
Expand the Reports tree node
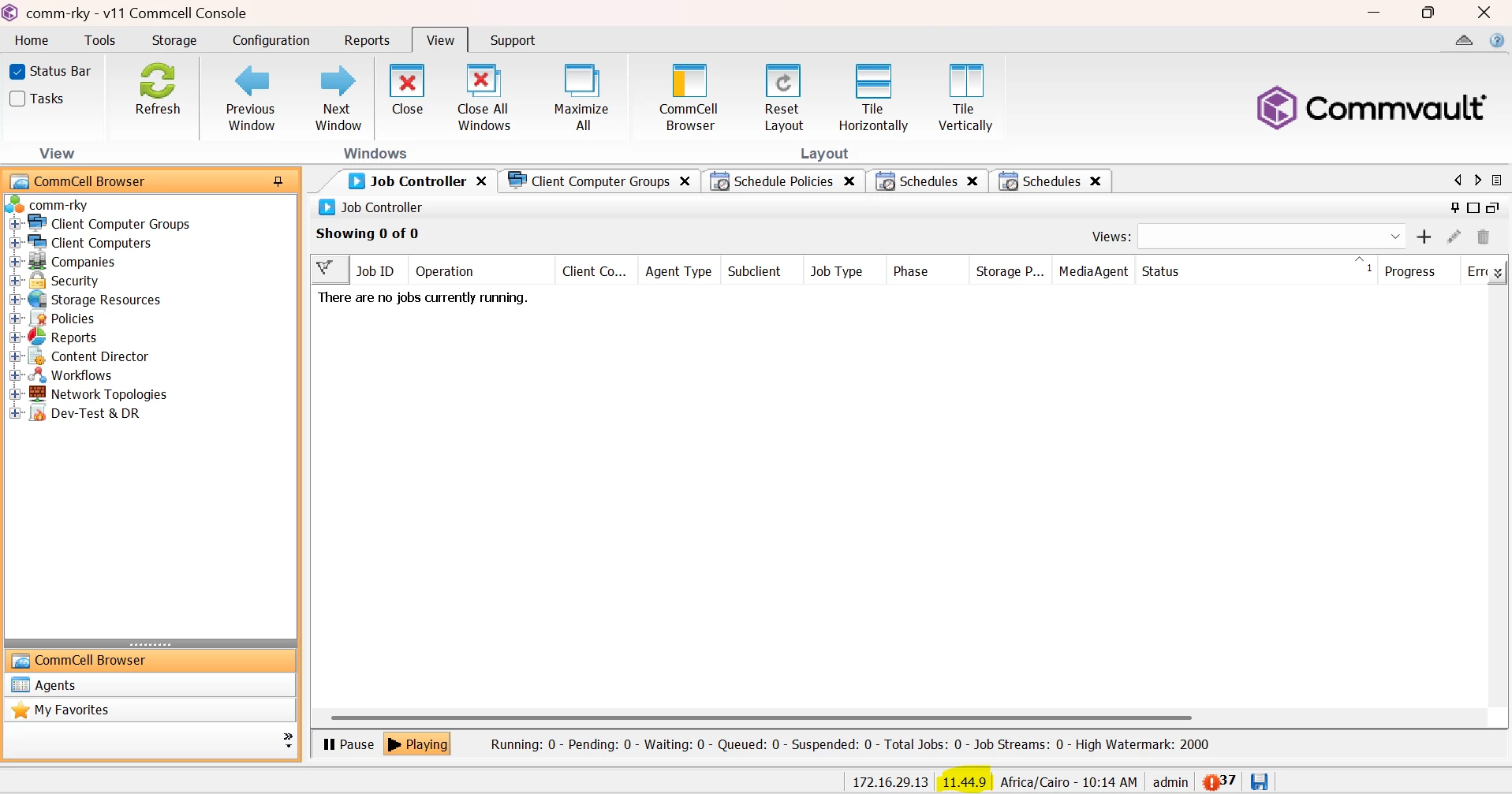(15, 337)
